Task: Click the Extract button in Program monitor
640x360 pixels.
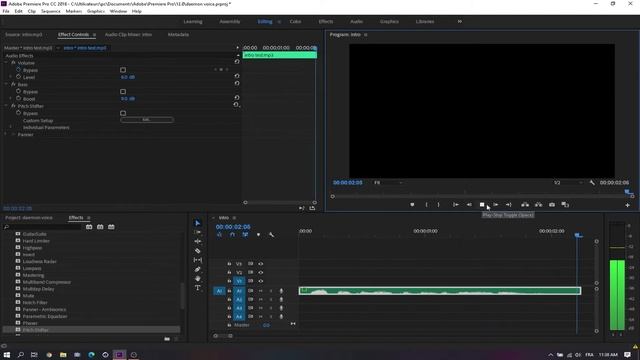Action: [539, 204]
